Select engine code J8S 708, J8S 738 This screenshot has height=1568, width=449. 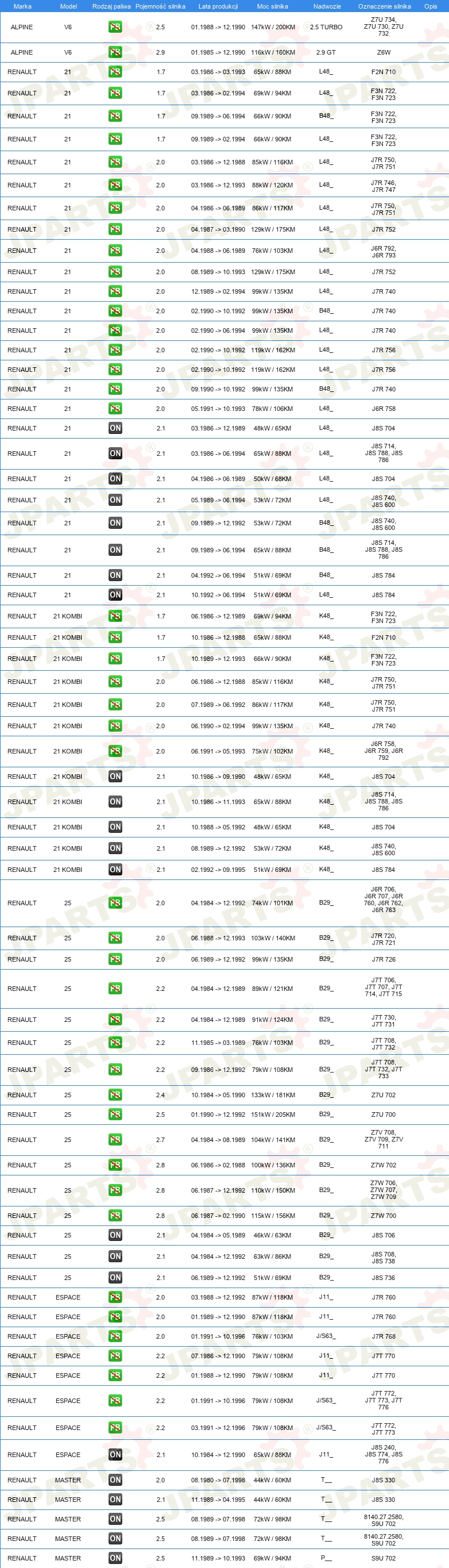point(384,1258)
